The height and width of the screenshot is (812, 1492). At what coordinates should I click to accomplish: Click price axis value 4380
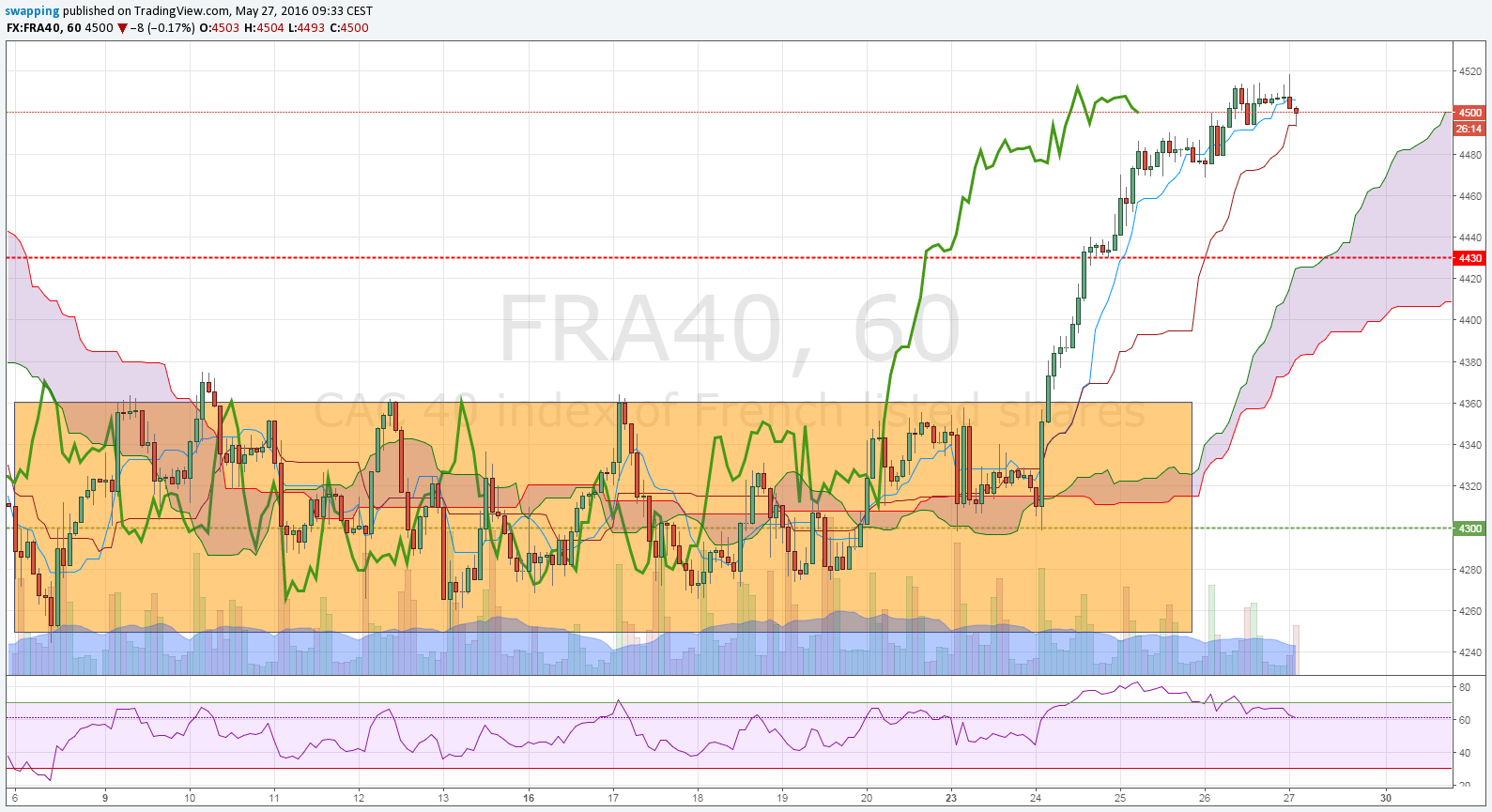click(x=1469, y=362)
